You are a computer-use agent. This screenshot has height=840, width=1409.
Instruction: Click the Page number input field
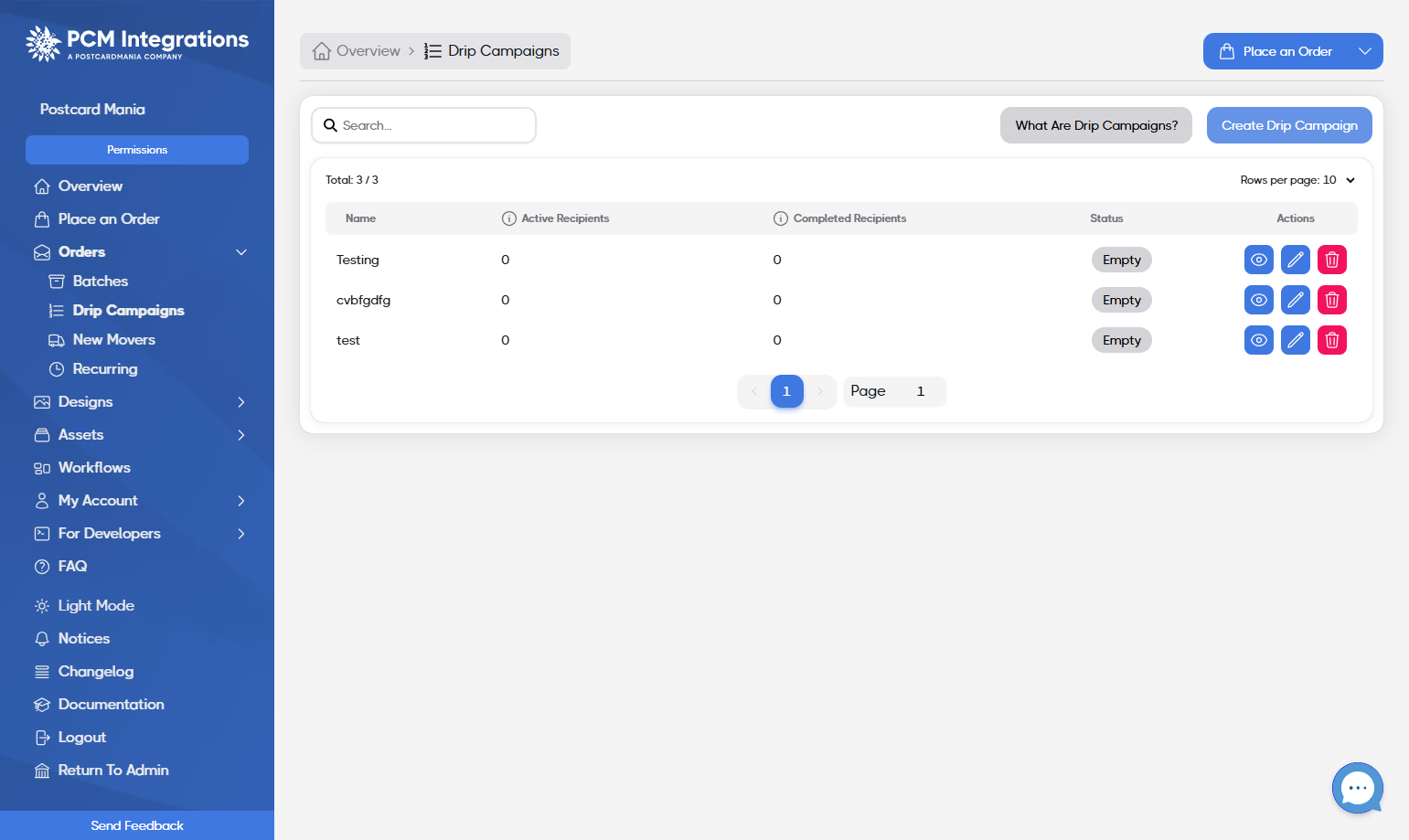click(921, 391)
